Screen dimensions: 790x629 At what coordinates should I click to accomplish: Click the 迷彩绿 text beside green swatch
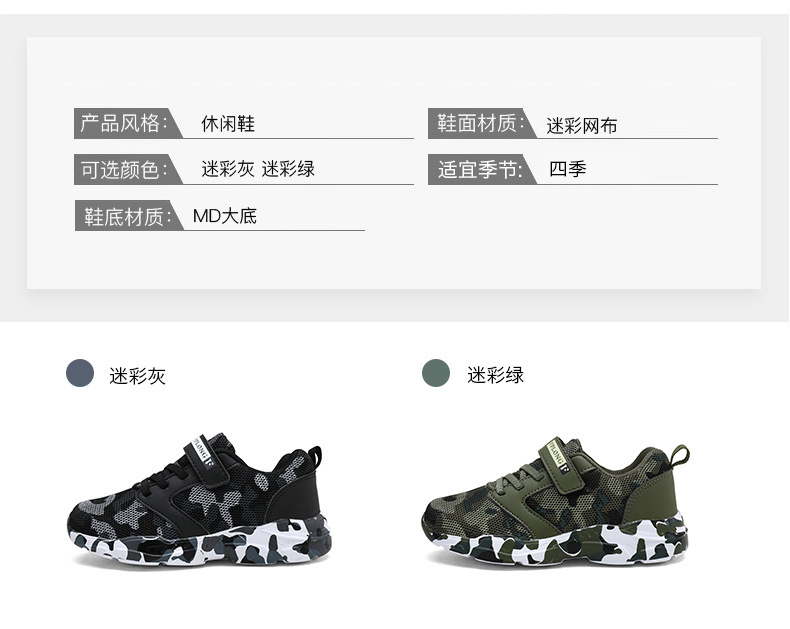coord(495,375)
